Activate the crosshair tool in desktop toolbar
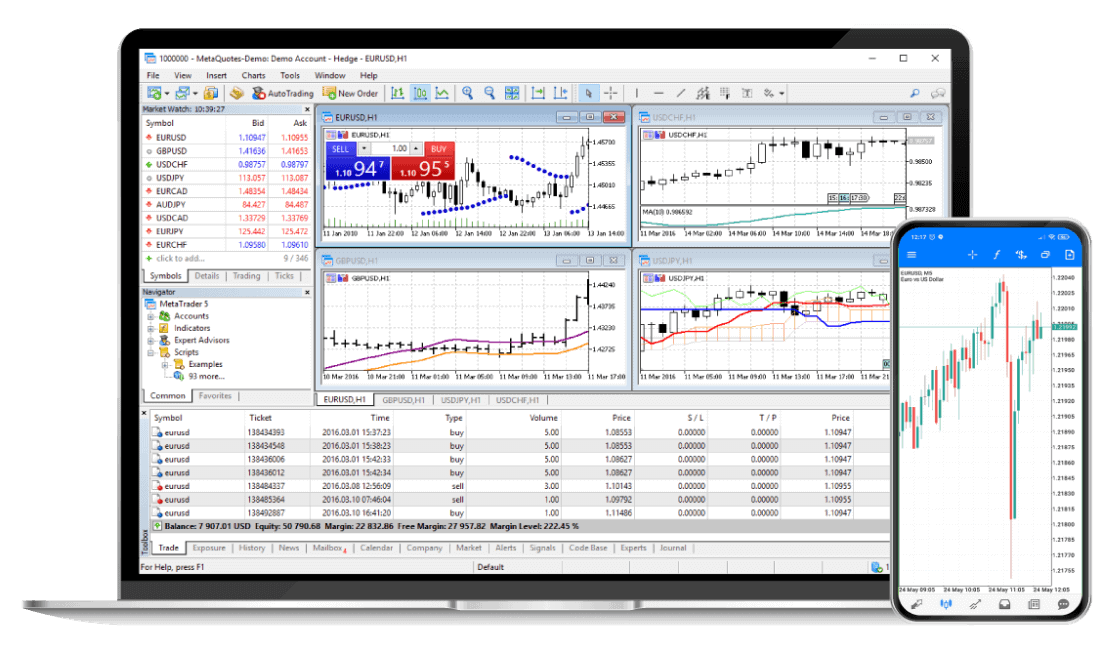Viewport: 1100px width, 650px height. point(611,93)
